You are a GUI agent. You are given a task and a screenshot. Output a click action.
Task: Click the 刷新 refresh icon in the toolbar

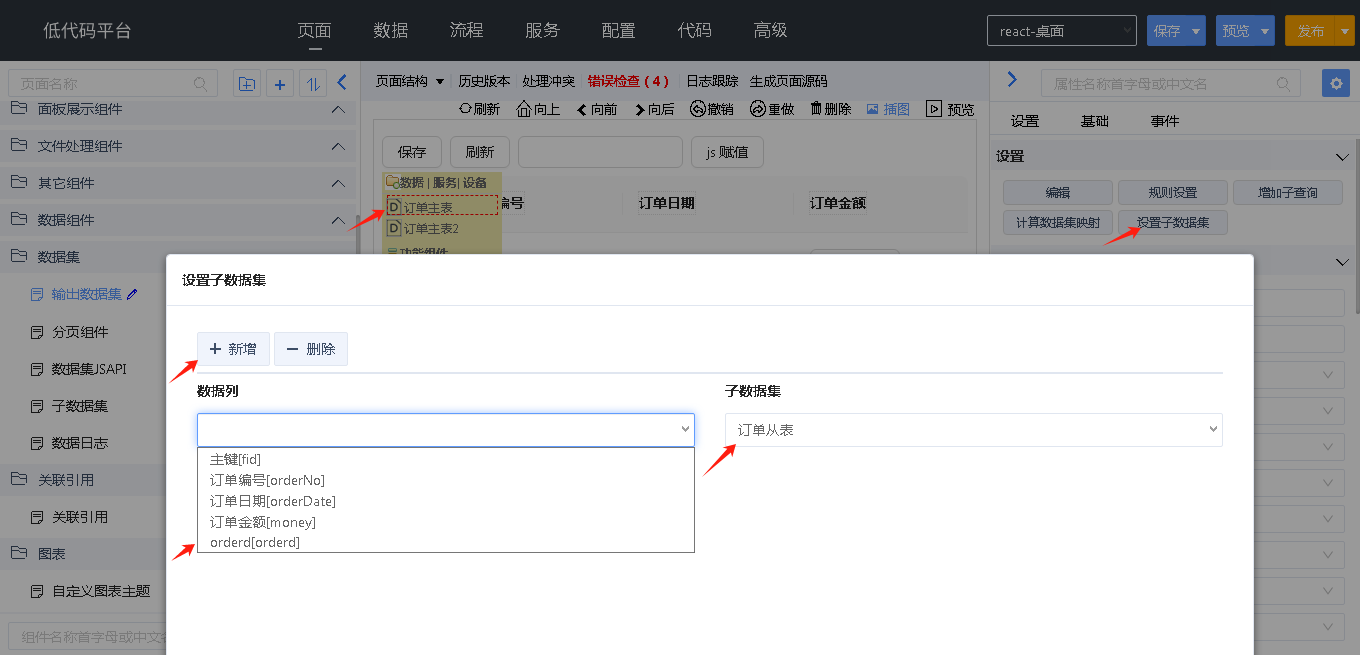[x=465, y=109]
